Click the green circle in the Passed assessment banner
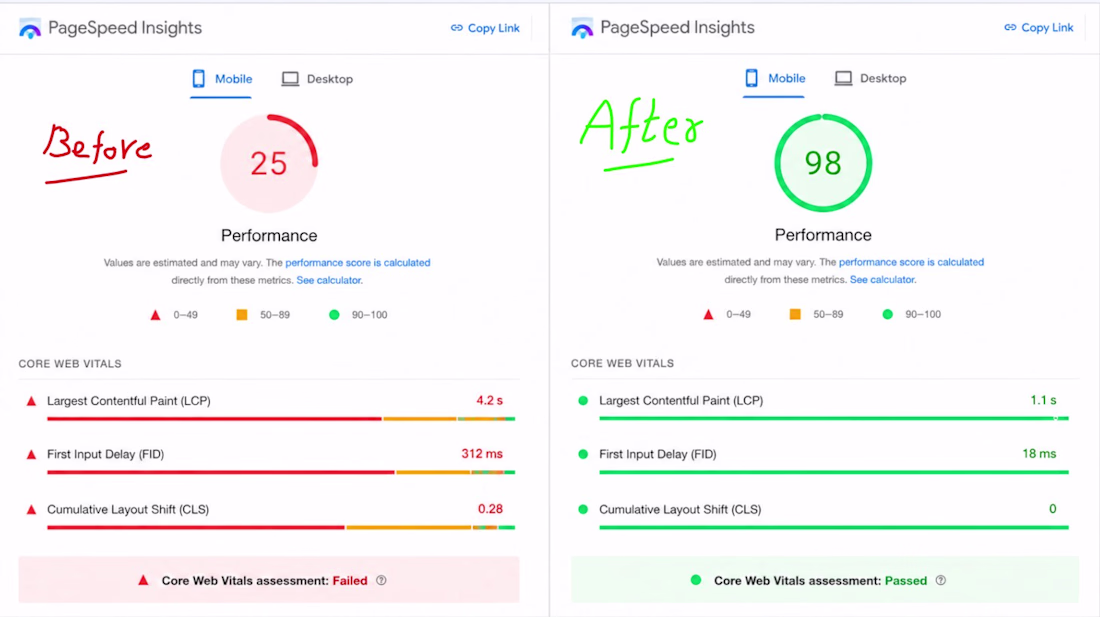The image size is (1100, 617). 696,580
